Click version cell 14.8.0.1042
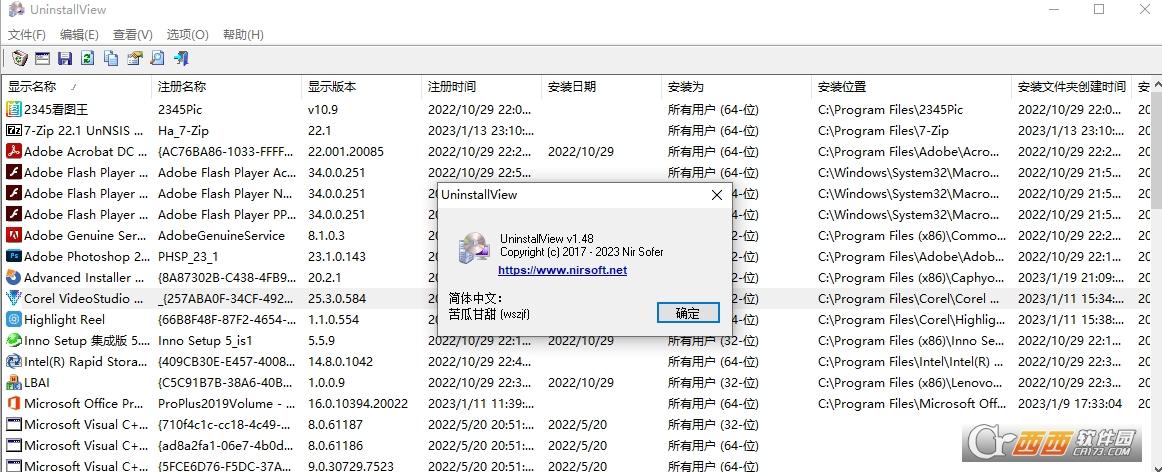The width and height of the screenshot is (1162, 472). click(x=340, y=362)
